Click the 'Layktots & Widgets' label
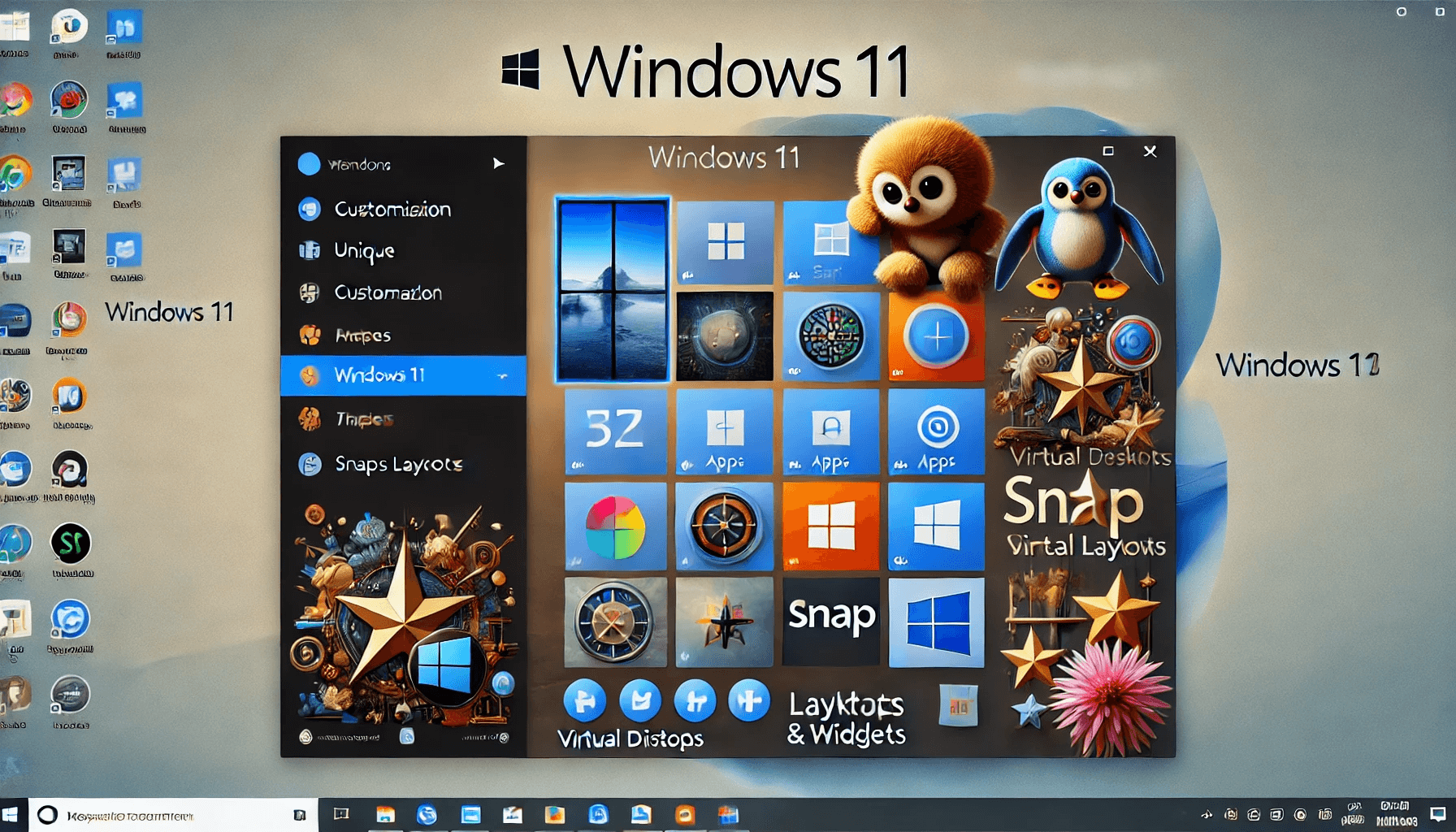Viewport: 1456px width, 832px height. pos(846,719)
